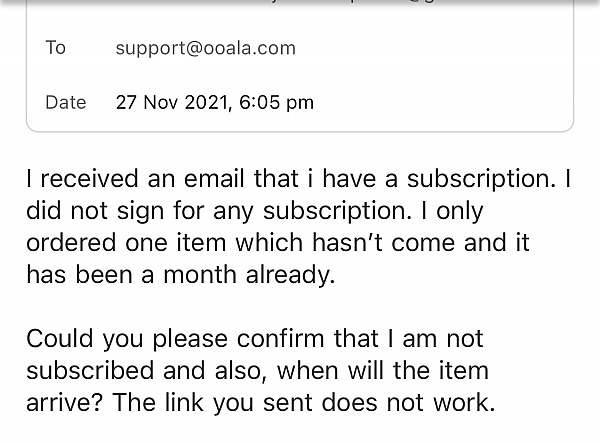Tap the time '6:05 pm' in Date row
This screenshot has width=600, height=443.
coord(277,103)
